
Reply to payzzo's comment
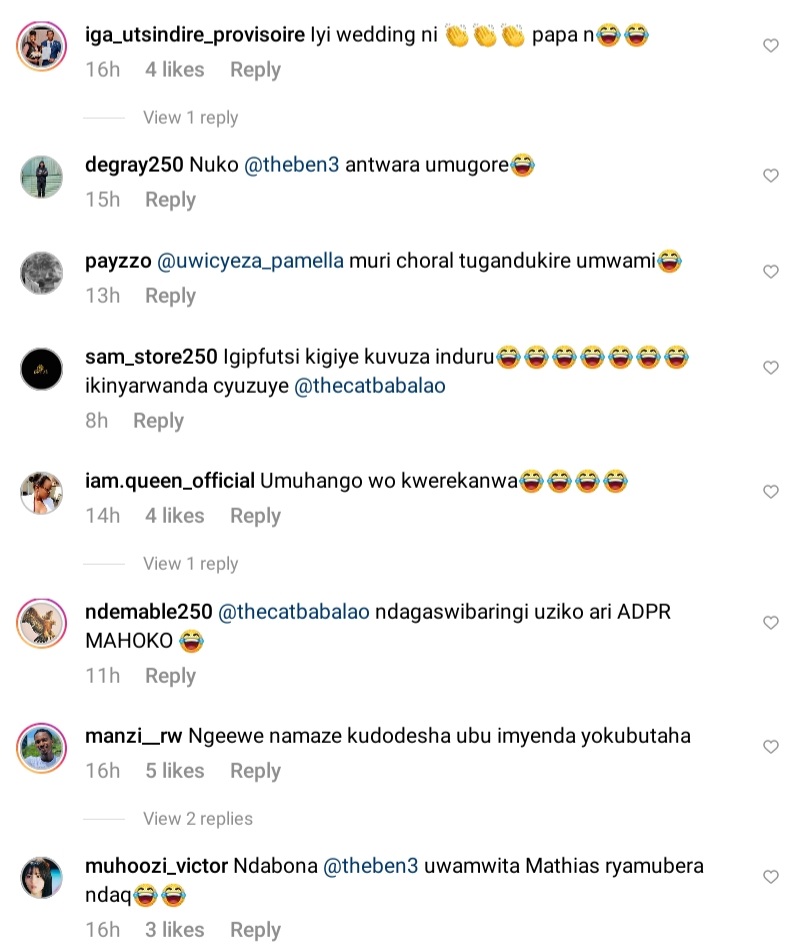pyautogui.click(x=170, y=296)
